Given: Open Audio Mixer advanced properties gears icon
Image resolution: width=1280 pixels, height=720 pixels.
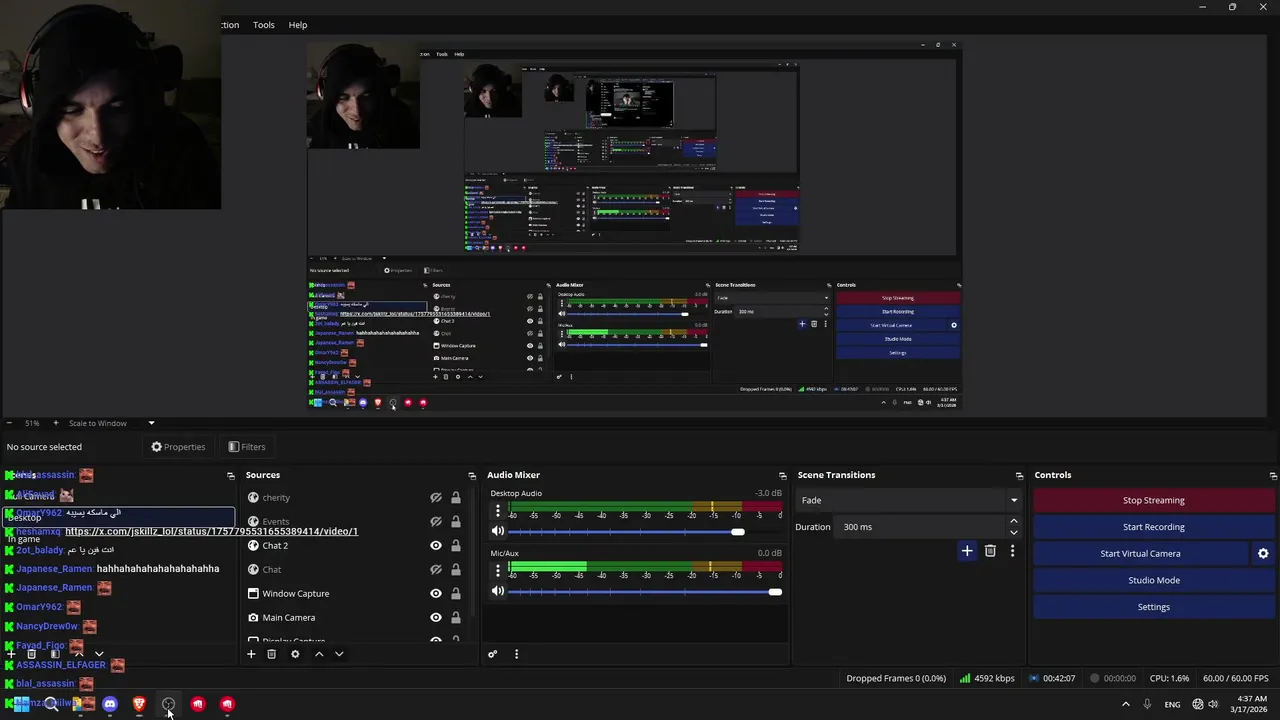Looking at the screenshot, I should point(492,654).
